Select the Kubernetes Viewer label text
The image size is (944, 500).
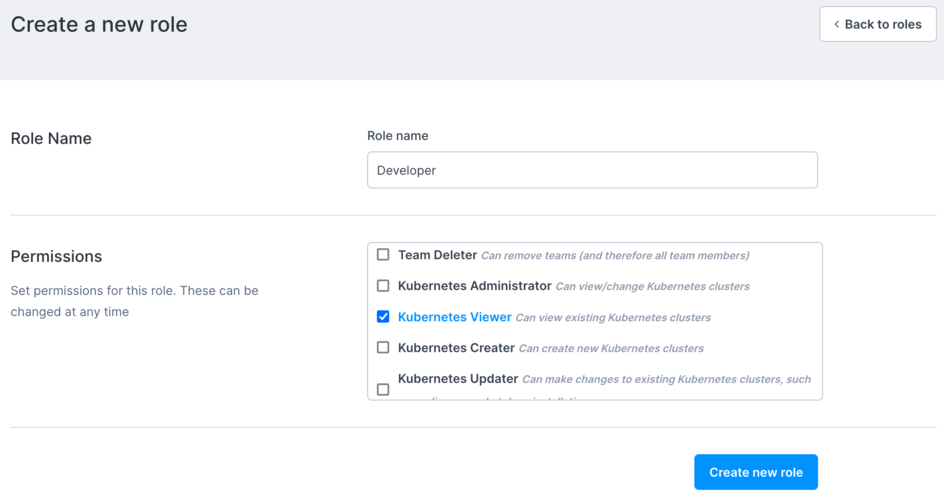(x=455, y=317)
